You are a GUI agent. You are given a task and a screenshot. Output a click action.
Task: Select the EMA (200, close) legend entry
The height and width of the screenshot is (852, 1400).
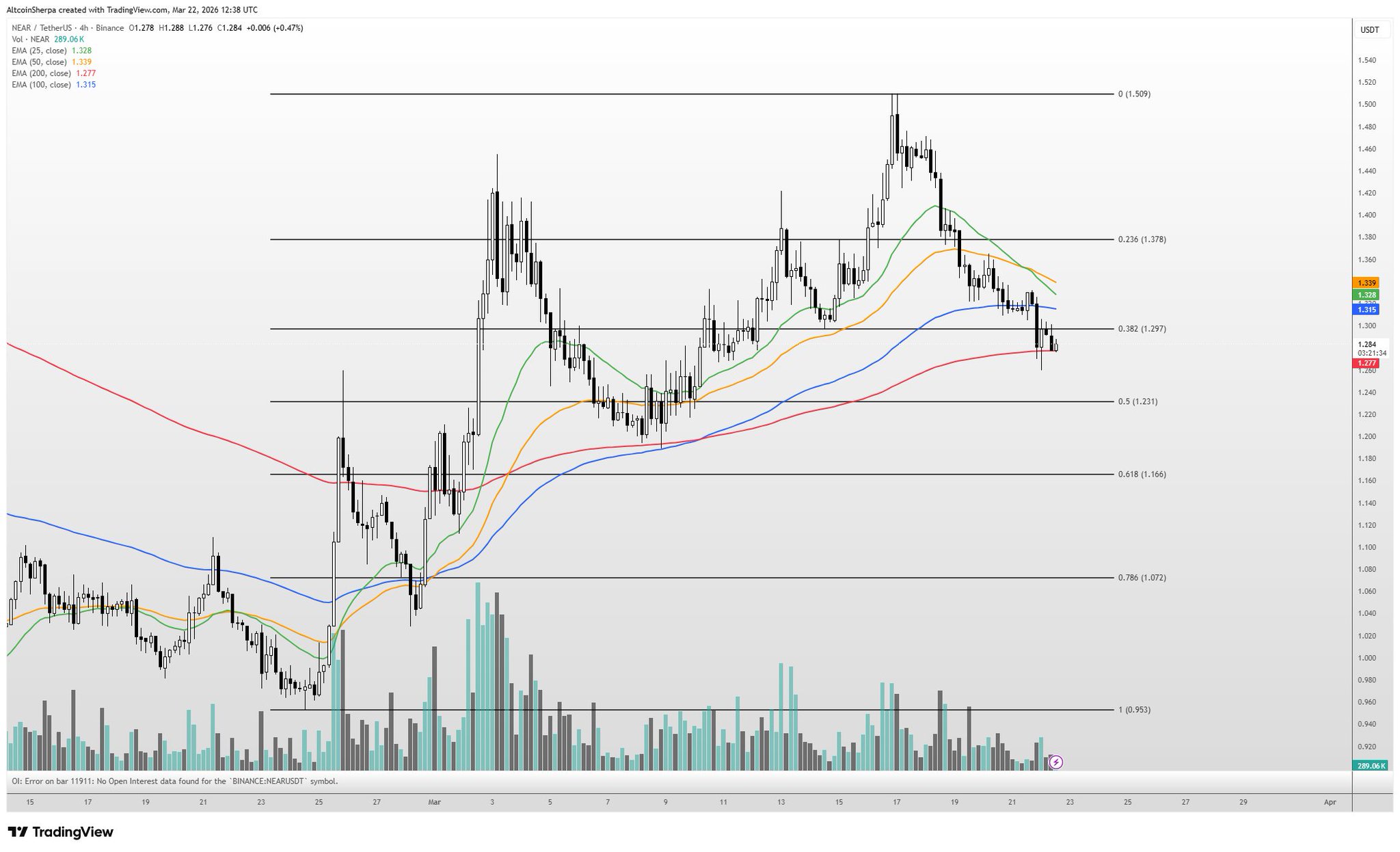[x=42, y=73]
